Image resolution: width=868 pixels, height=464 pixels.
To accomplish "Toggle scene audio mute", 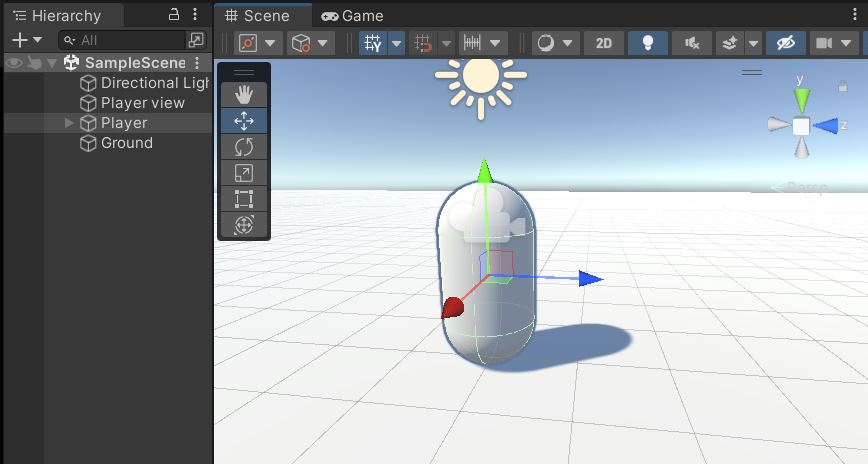I will pyautogui.click(x=691, y=43).
